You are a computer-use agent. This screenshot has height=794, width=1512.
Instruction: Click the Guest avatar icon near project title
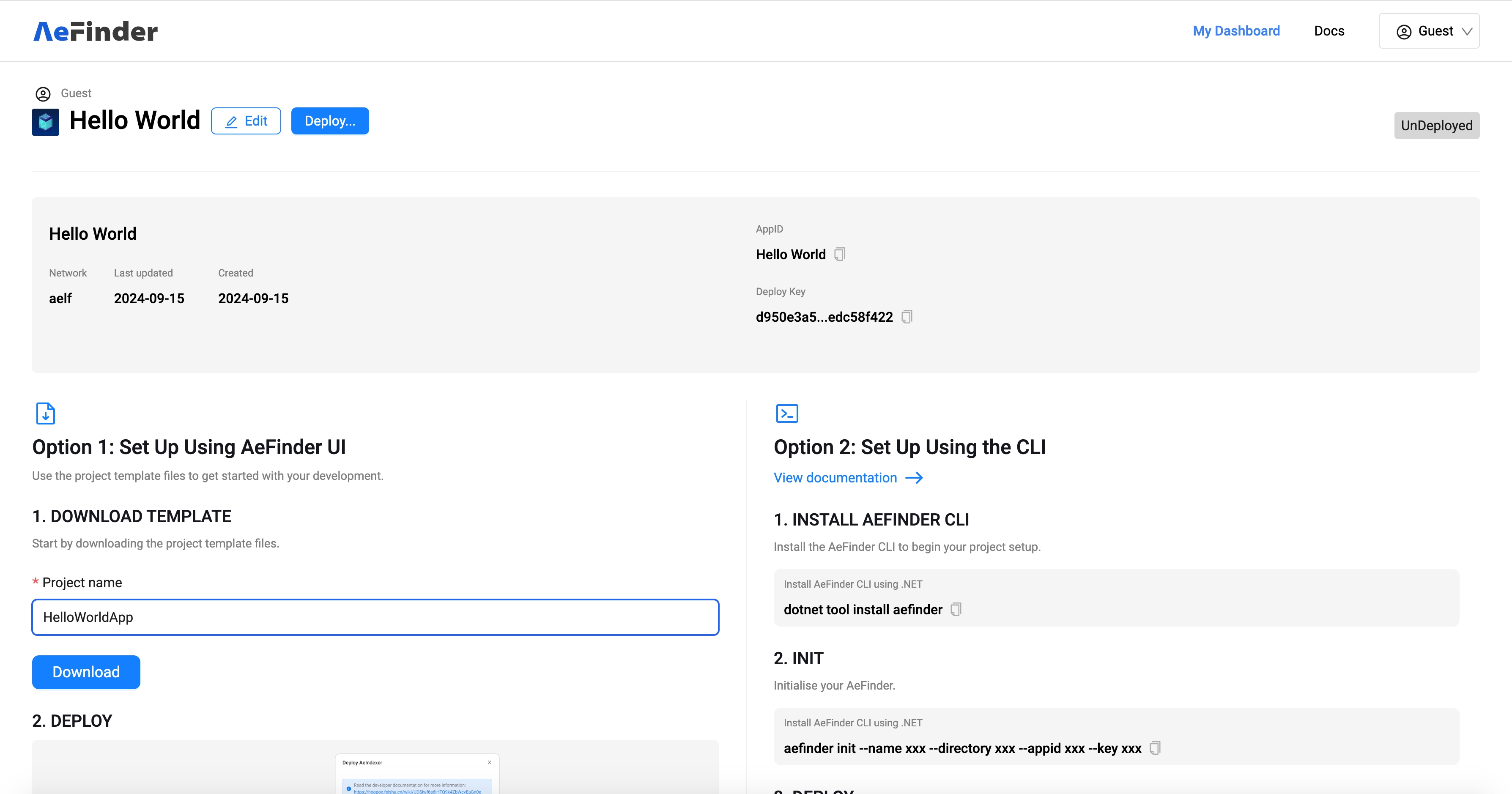pos(43,93)
